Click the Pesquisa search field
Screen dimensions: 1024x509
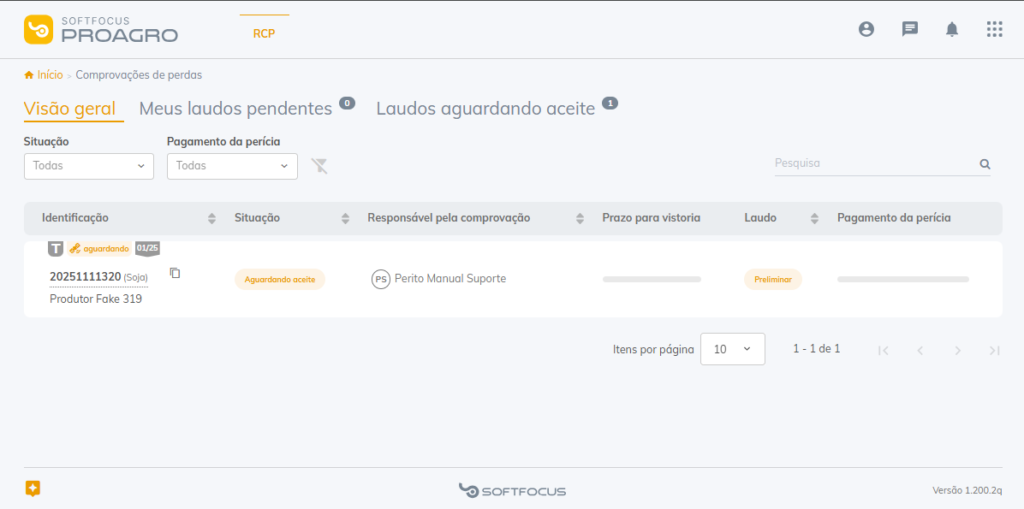pos(873,163)
